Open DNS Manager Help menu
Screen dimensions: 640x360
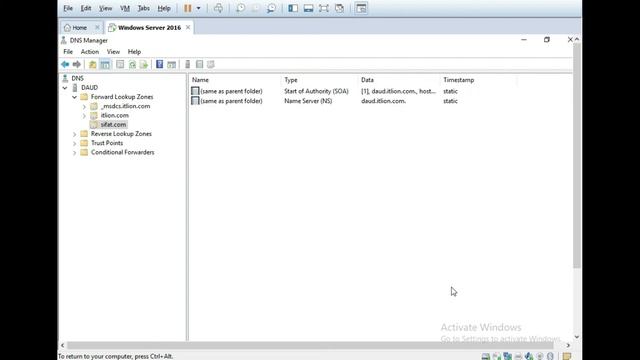click(134, 52)
